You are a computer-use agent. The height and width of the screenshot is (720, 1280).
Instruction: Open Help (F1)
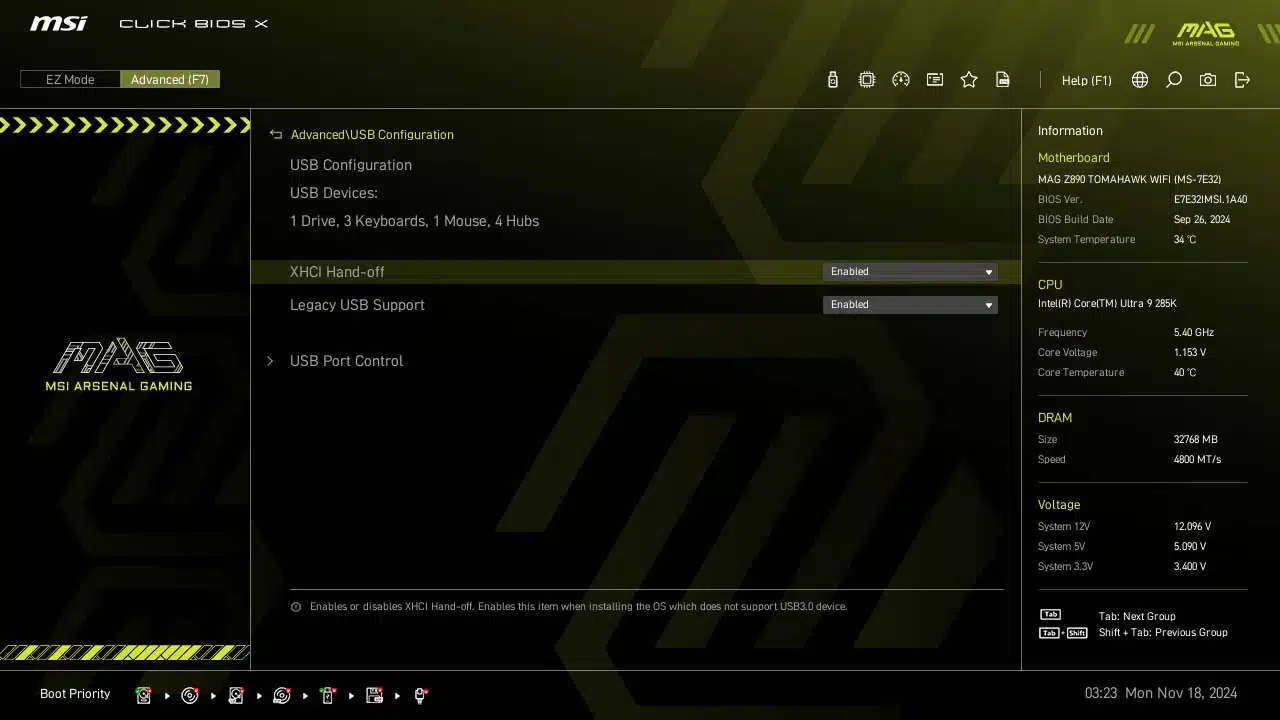[x=1087, y=80]
